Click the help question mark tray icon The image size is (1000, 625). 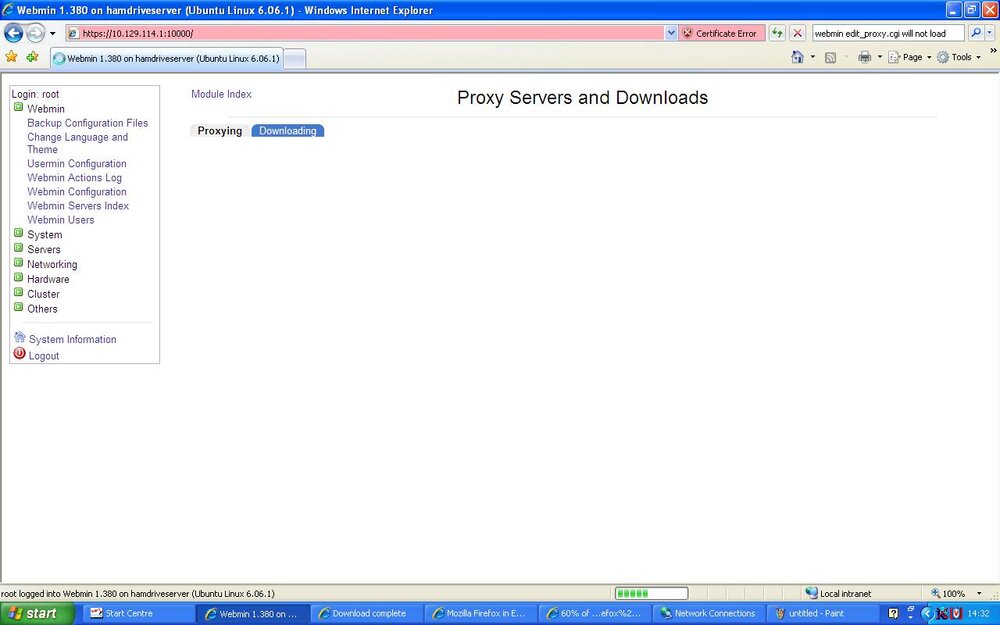[x=893, y=614]
